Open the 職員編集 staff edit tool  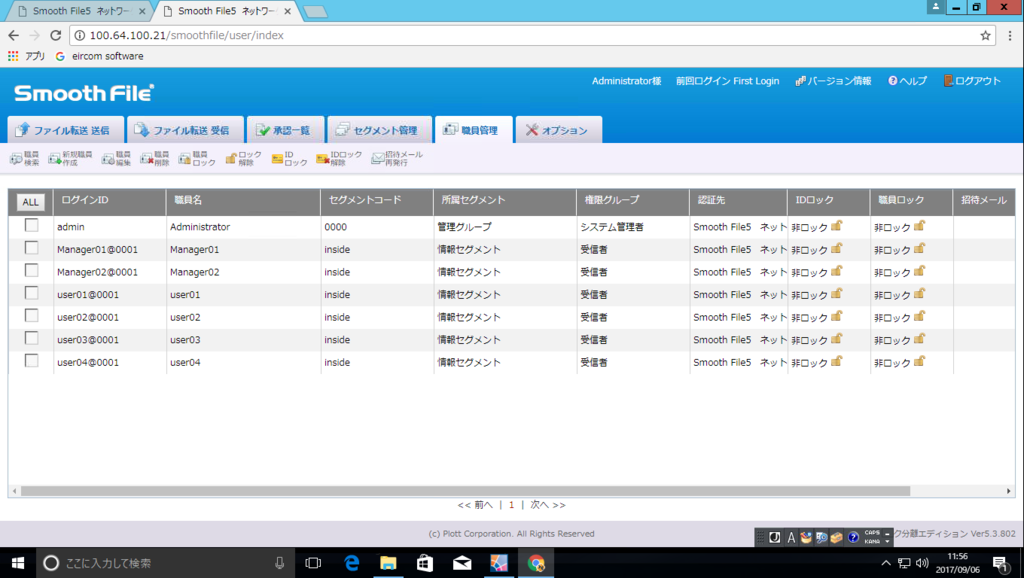pos(116,158)
